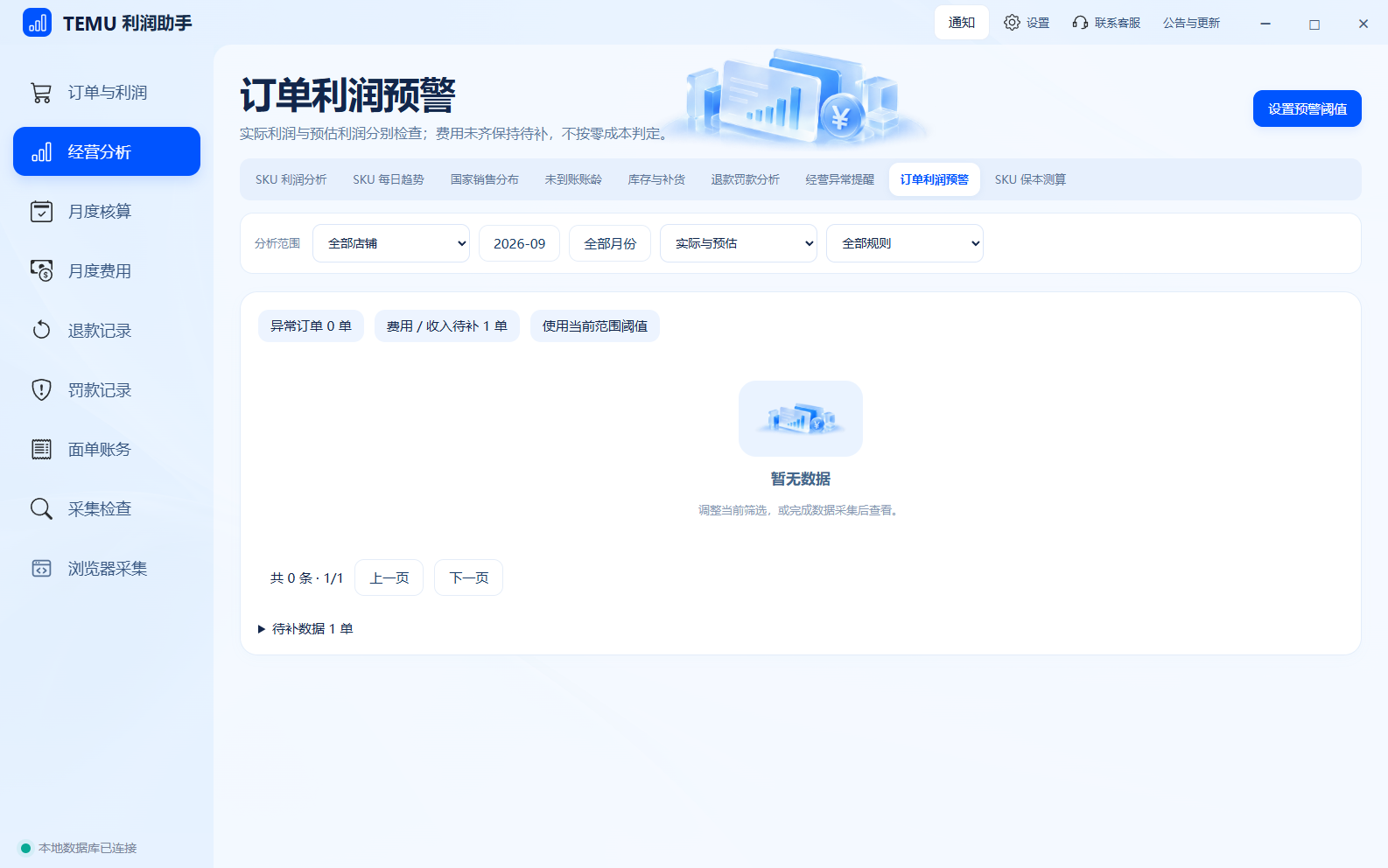Click the 使用当前范围阈值 chip

[x=595, y=325]
